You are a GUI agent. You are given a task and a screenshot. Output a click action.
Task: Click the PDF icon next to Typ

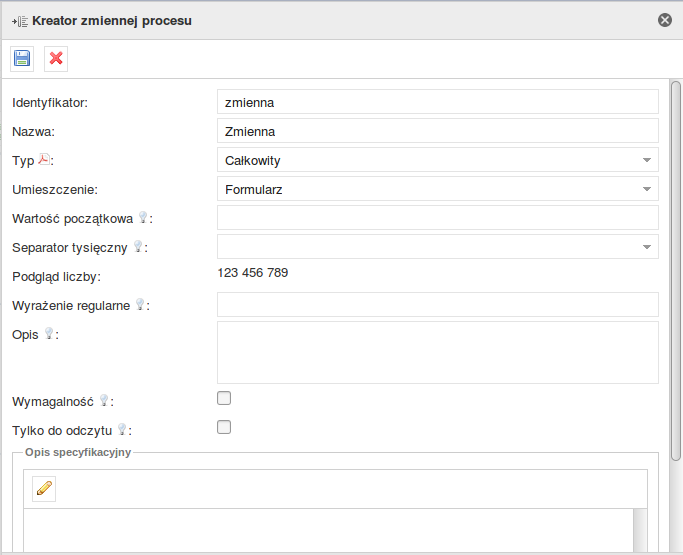pyautogui.click(x=44, y=159)
